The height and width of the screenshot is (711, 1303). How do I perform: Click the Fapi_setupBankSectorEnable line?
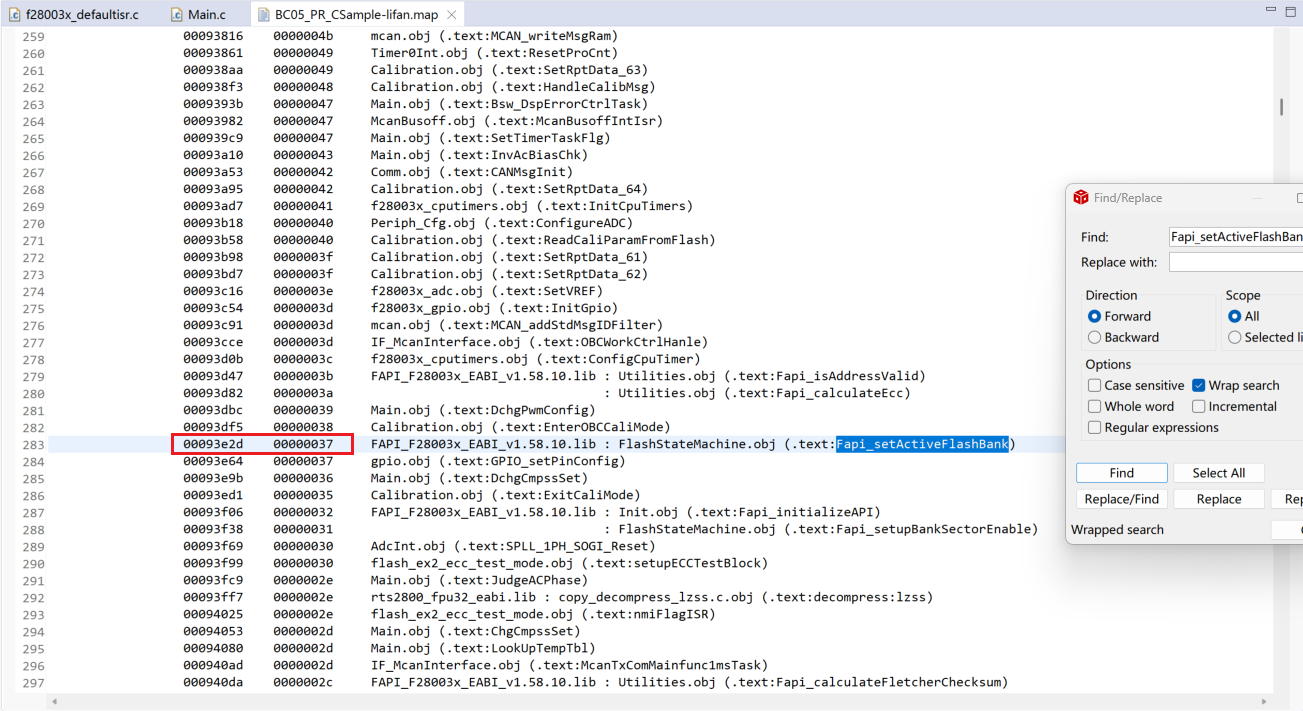(x=821, y=529)
